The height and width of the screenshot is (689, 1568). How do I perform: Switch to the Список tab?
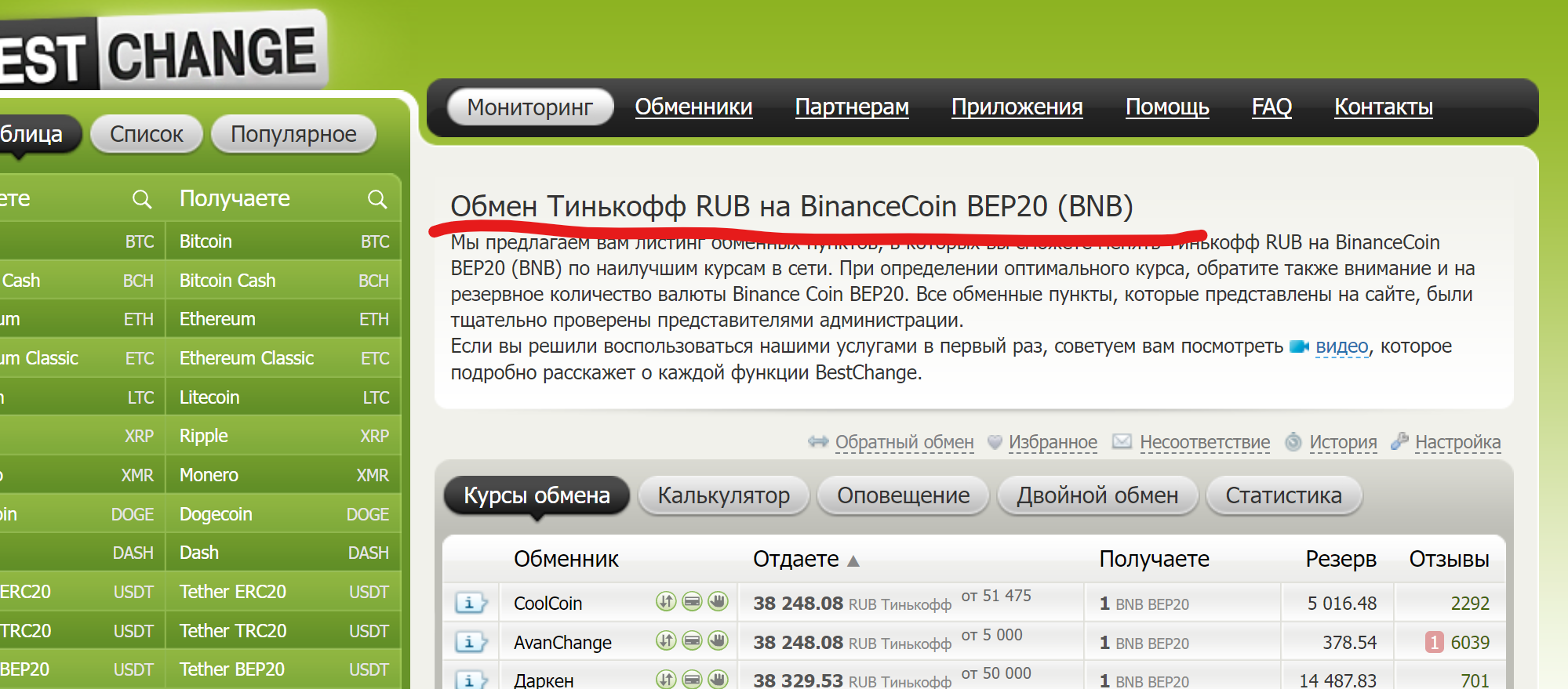tap(147, 134)
